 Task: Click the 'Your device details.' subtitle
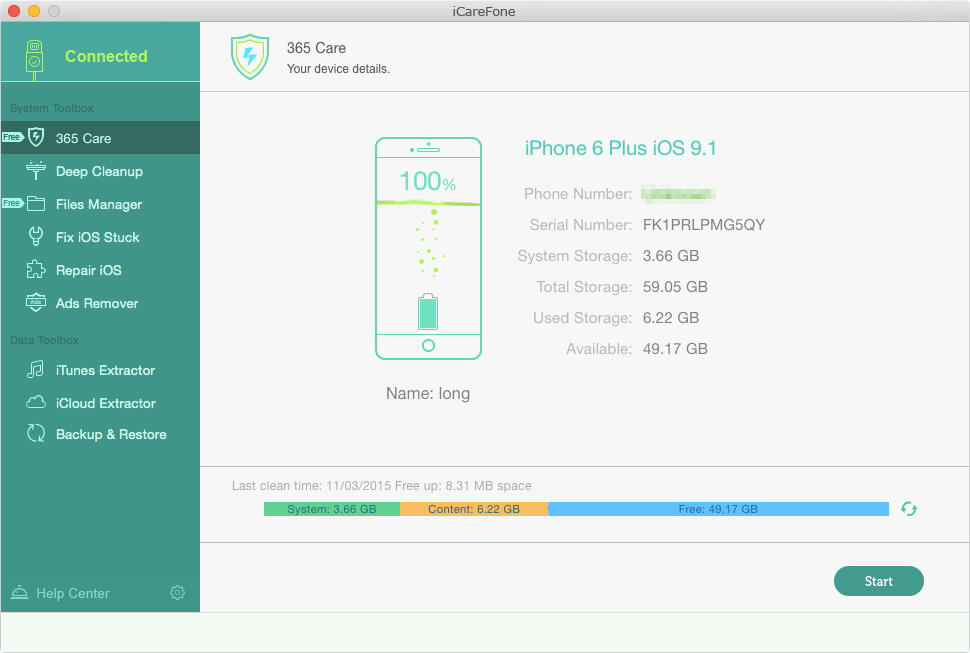pos(338,69)
